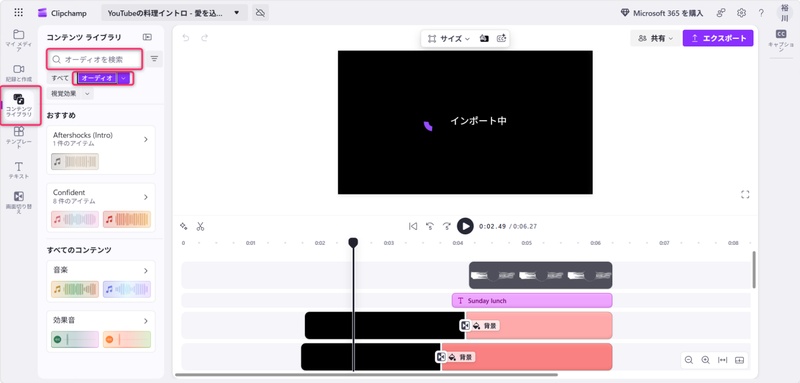Play the video preview
800x383 pixels.
click(465, 226)
